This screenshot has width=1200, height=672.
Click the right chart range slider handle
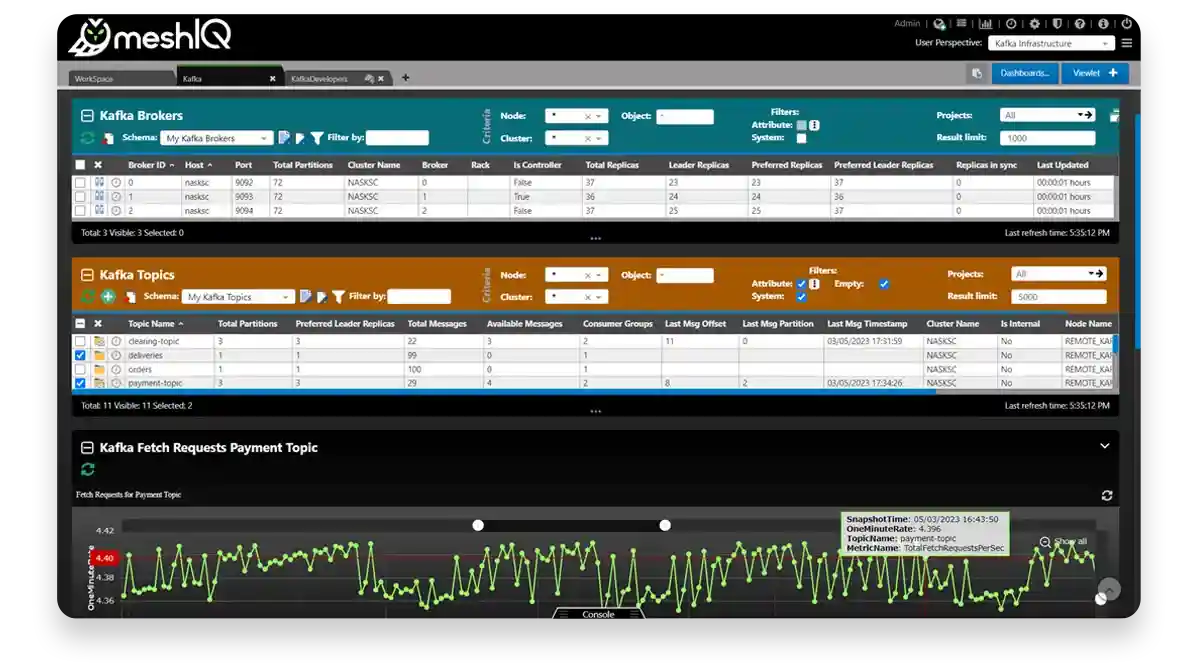[665, 525]
